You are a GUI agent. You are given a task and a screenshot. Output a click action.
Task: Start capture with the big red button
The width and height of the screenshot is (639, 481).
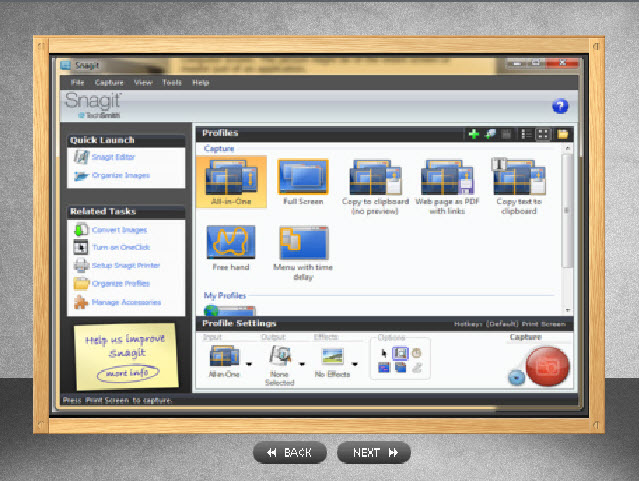click(x=547, y=366)
